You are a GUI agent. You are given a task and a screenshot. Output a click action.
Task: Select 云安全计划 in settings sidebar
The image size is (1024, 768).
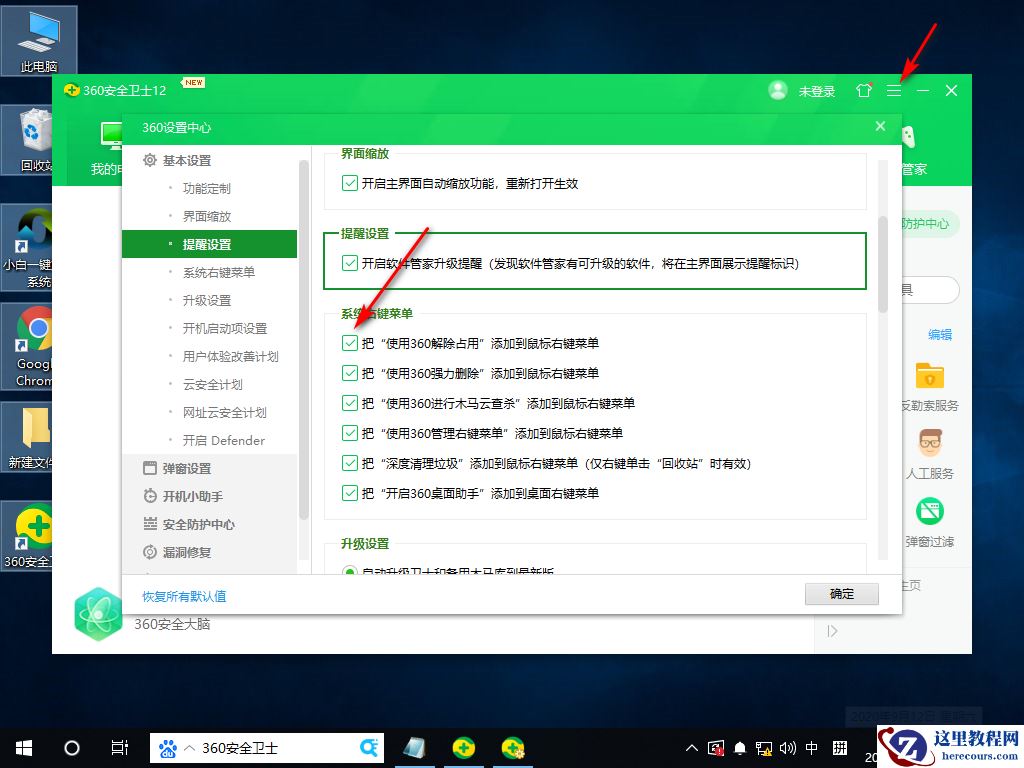[212, 385]
